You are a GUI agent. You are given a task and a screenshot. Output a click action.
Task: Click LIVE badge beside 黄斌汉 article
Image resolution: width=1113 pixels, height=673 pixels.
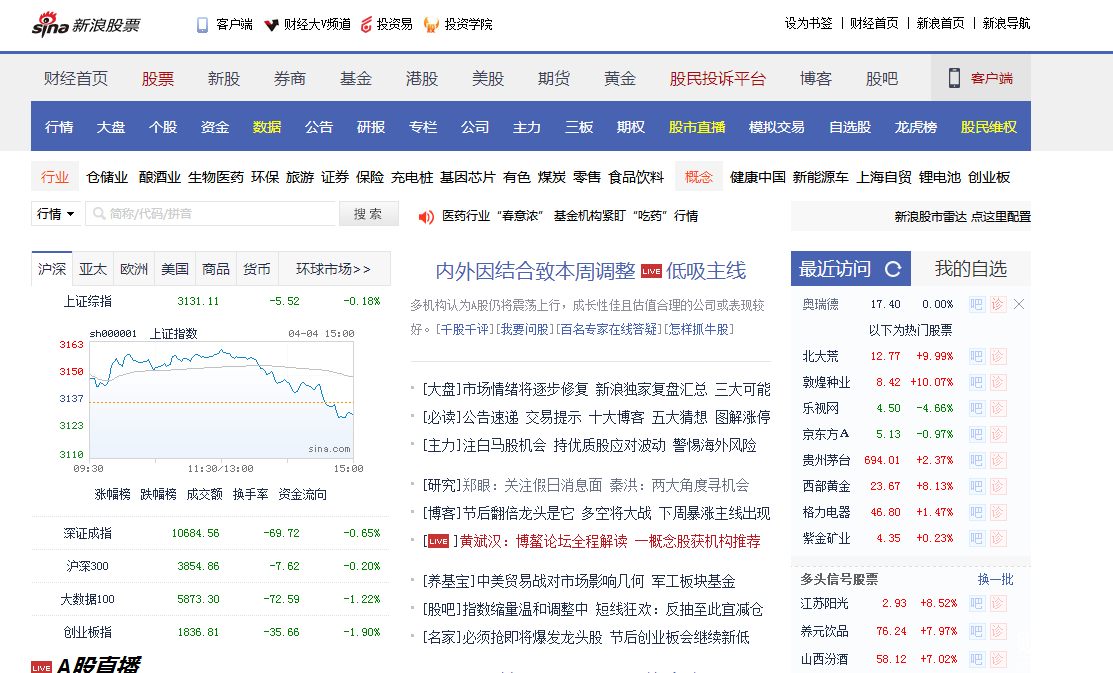(x=438, y=542)
